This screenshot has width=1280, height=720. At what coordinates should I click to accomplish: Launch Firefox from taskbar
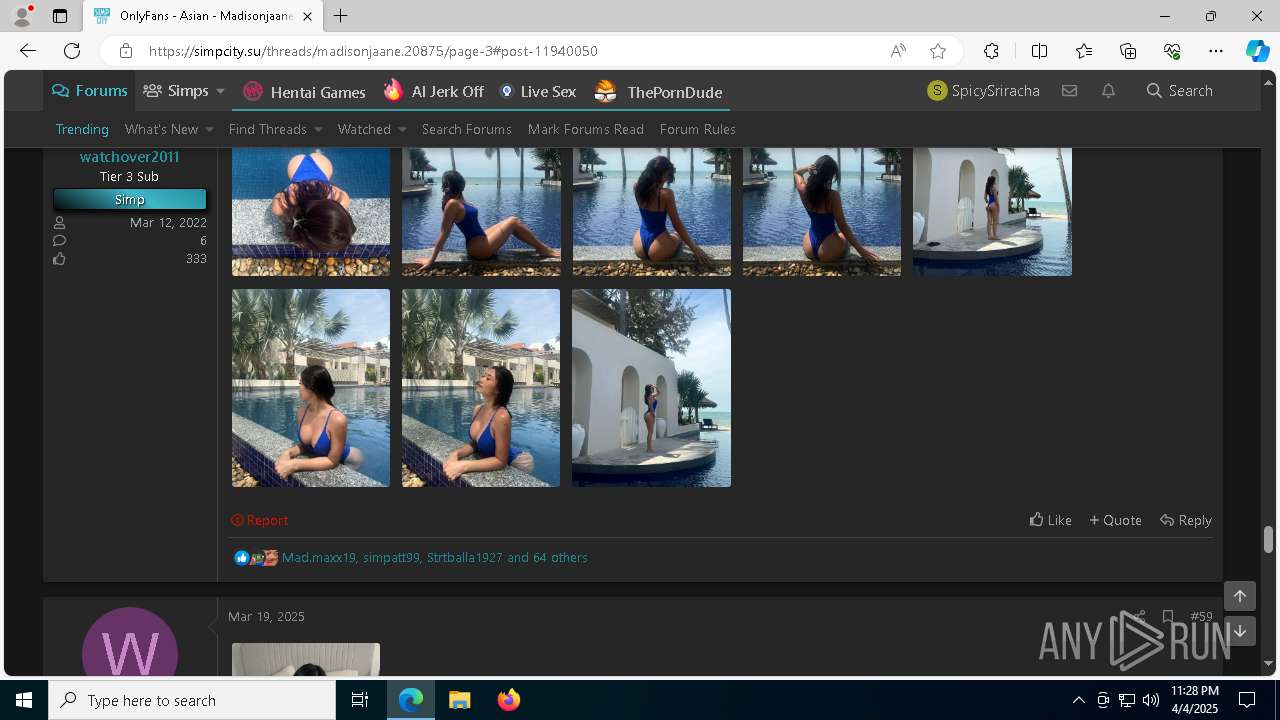509,700
